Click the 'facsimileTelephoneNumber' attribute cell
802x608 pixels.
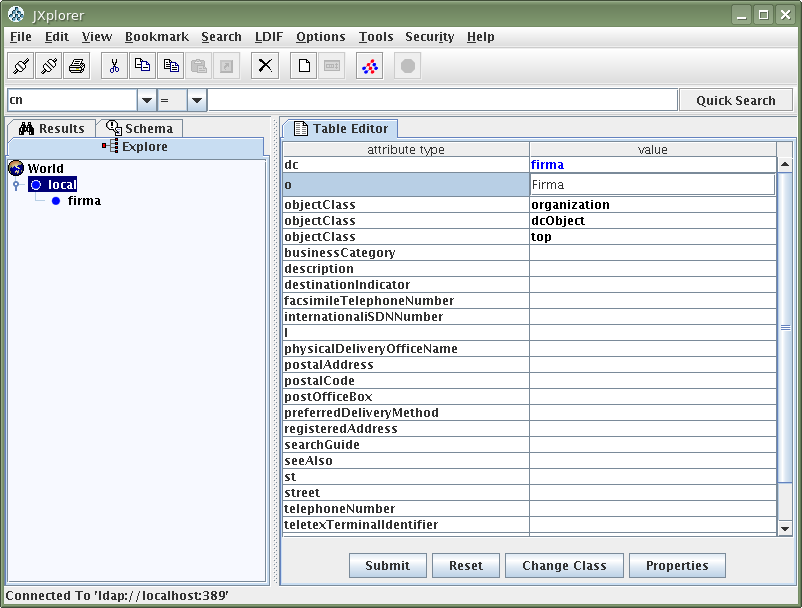(x=406, y=301)
